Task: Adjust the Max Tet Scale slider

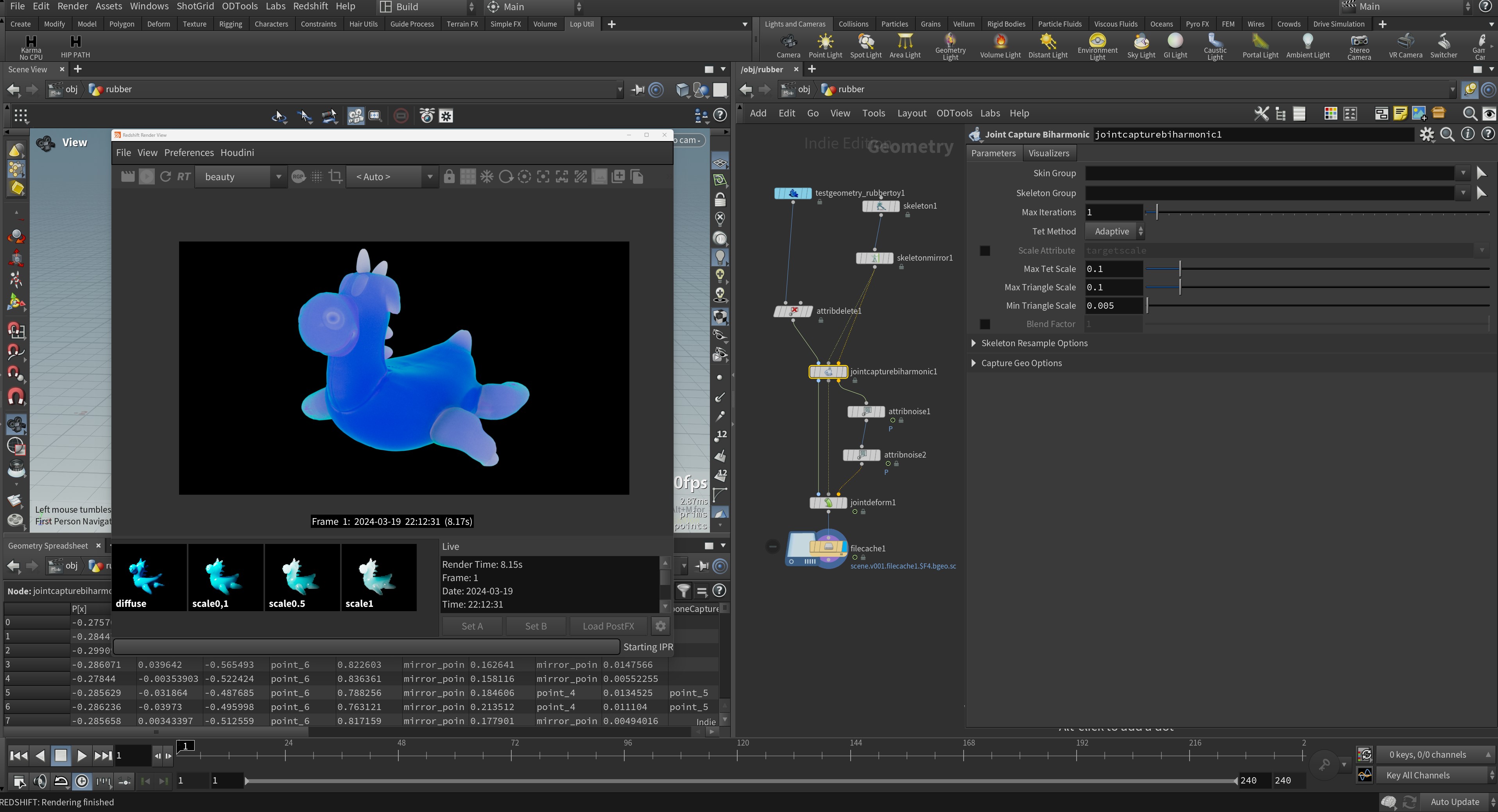Action: (x=1318, y=269)
